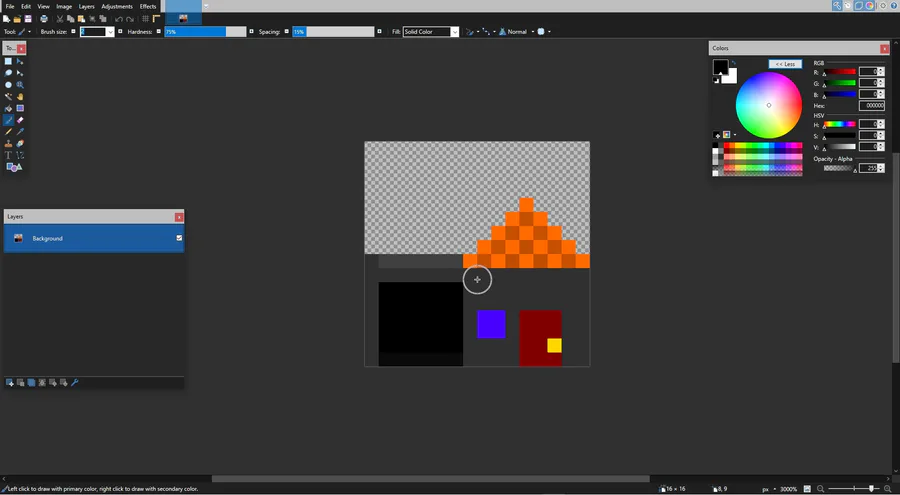Reset colors to black and white
Image resolution: width=900 pixels, height=495 pixels.
point(716,80)
